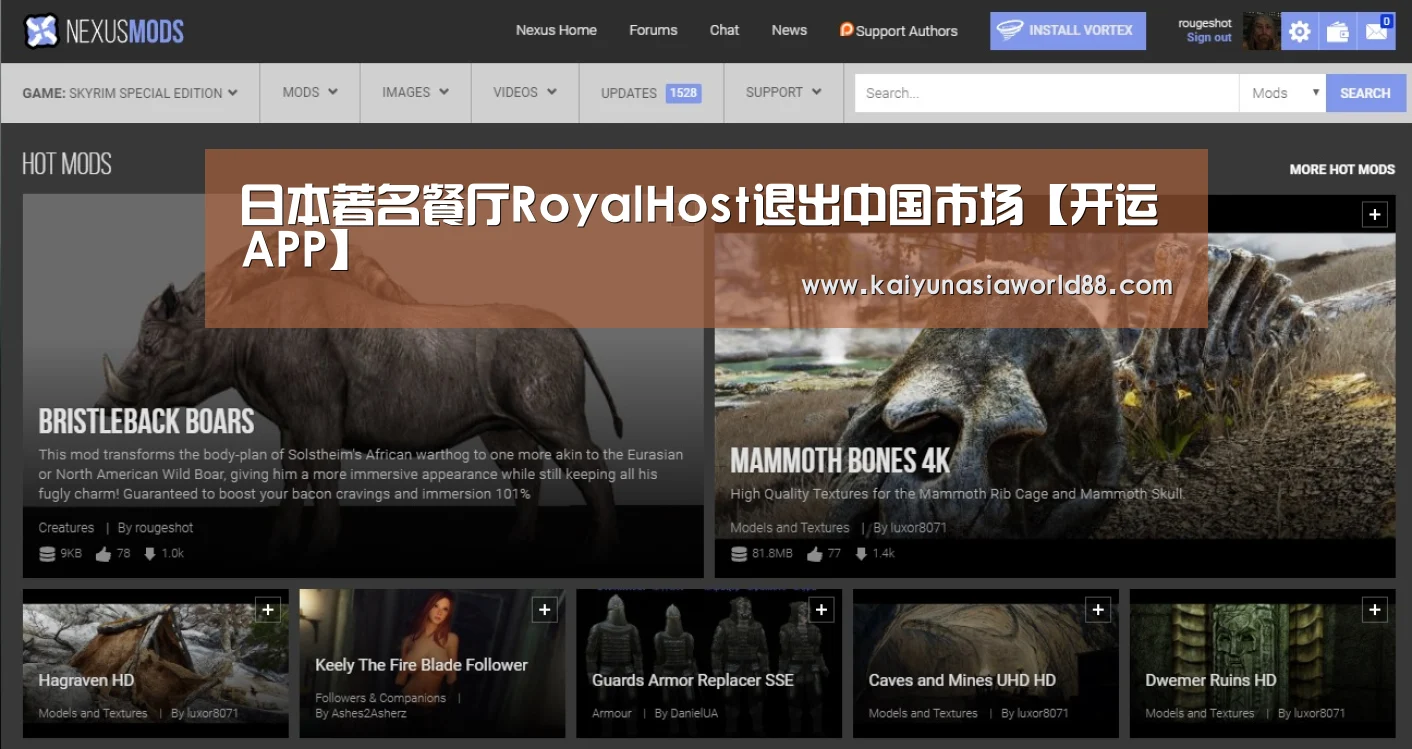Add Mammoth Bones 4K with plus icon
Screen dimensions: 1412x749
click(1375, 214)
